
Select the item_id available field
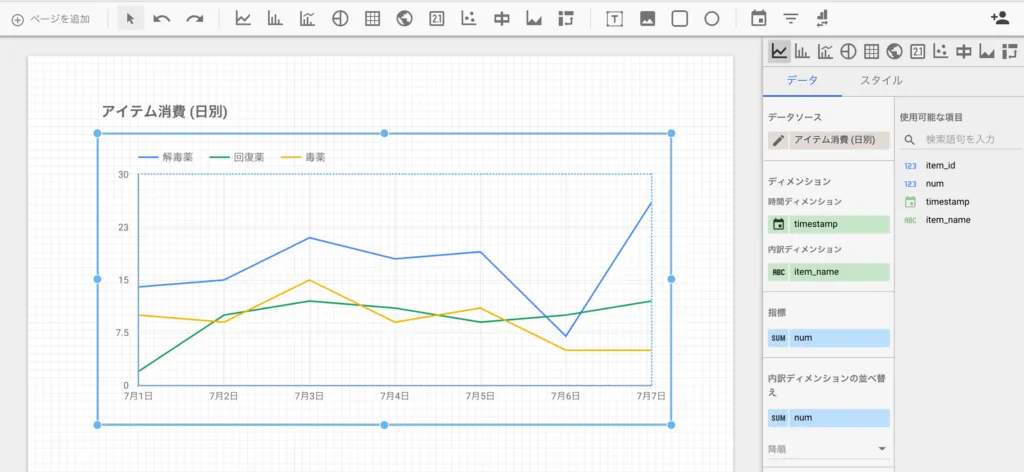(940, 166)
